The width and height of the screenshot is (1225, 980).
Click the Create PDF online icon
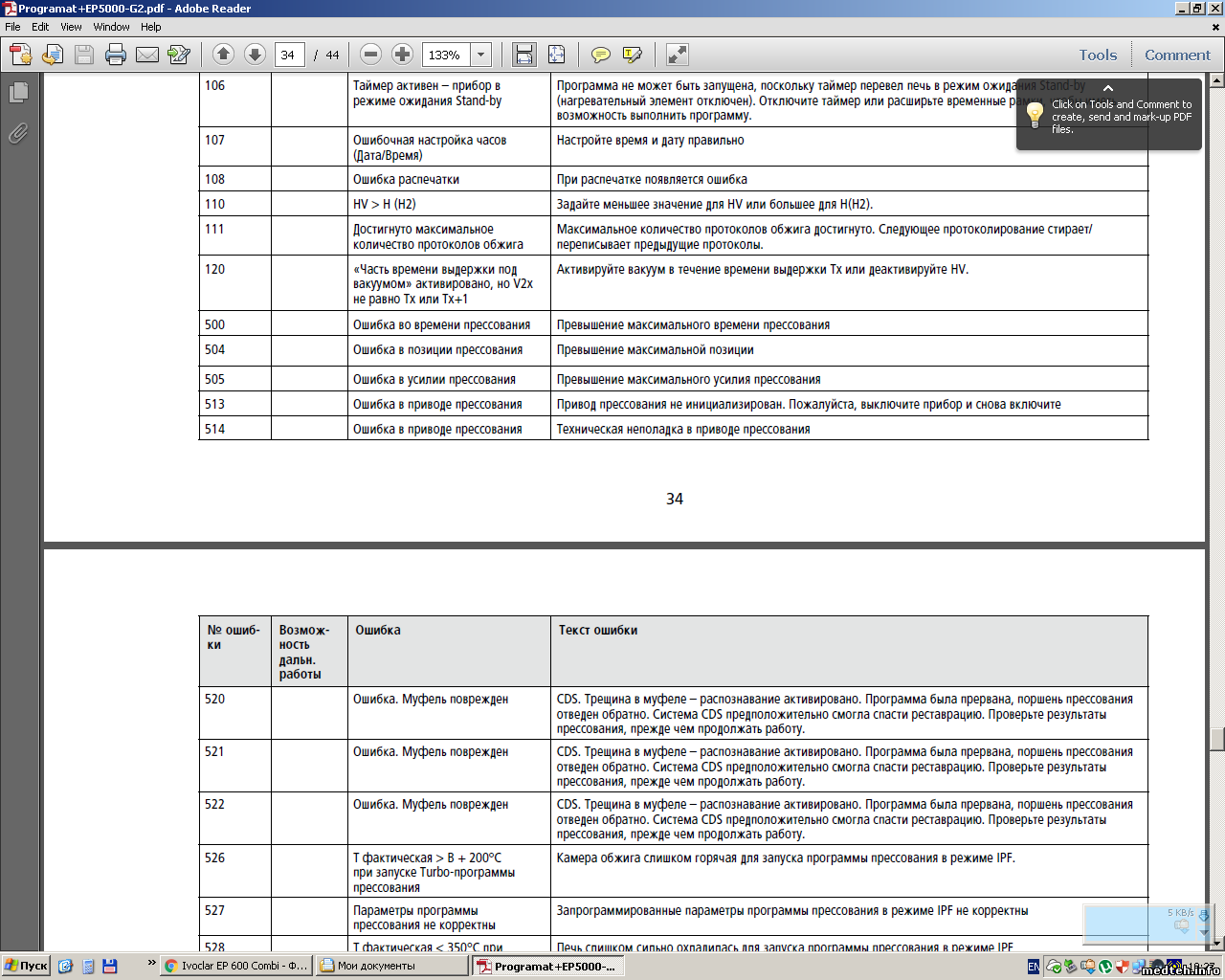(21, 55)
